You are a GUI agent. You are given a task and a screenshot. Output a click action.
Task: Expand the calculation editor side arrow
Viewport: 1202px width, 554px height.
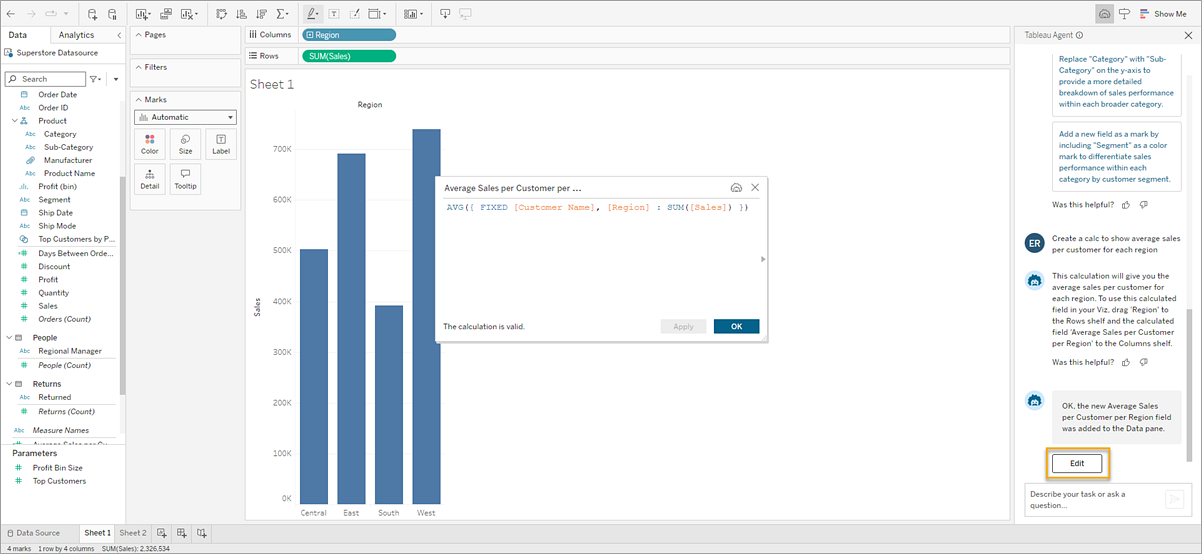pos(763,259)
